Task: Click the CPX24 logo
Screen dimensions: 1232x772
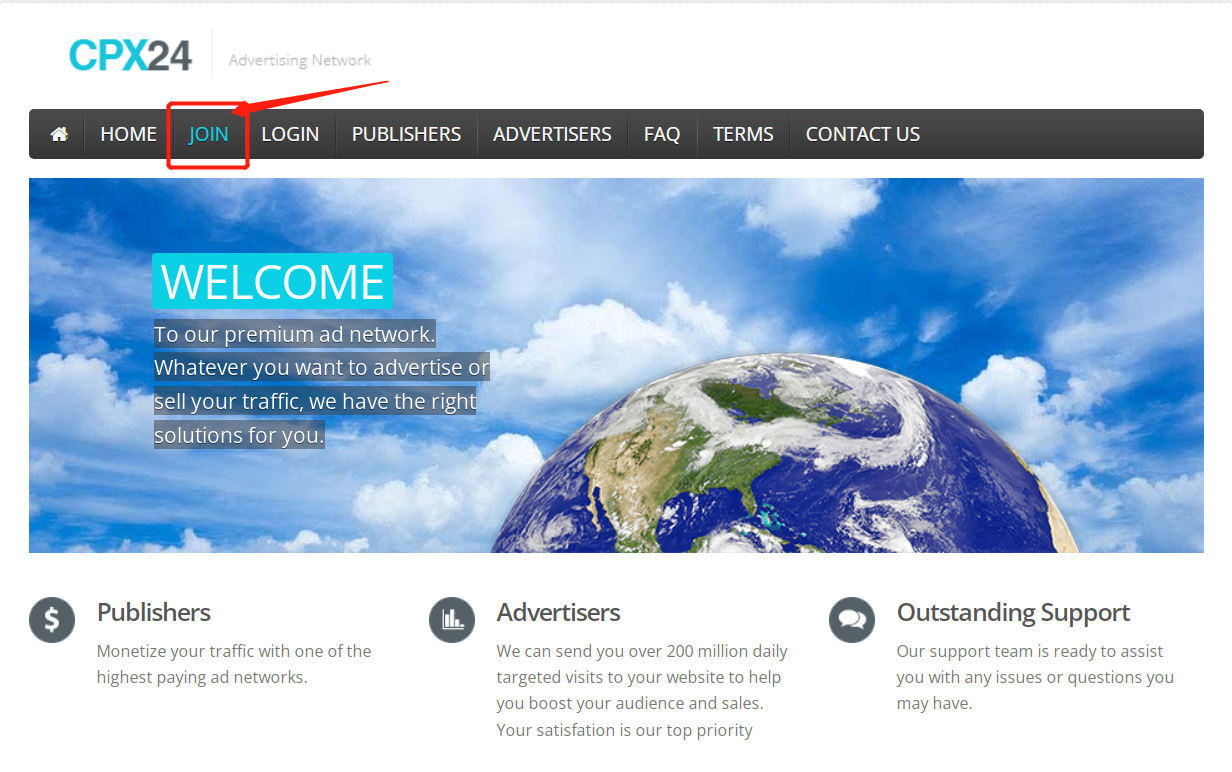Action: pyautogui.click(x=130, y=55)
